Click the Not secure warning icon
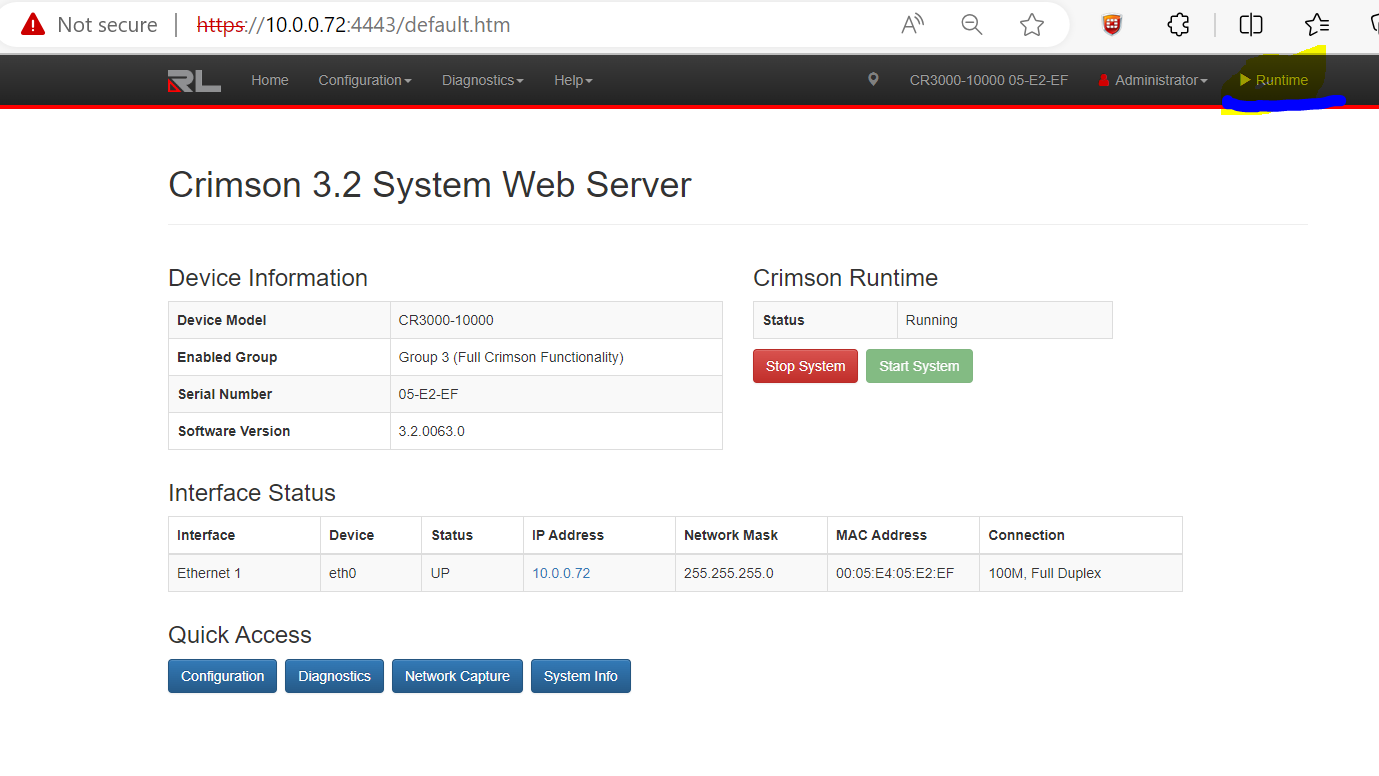Viewport: 1379px width, 776px height. click(x=33, y=24)
